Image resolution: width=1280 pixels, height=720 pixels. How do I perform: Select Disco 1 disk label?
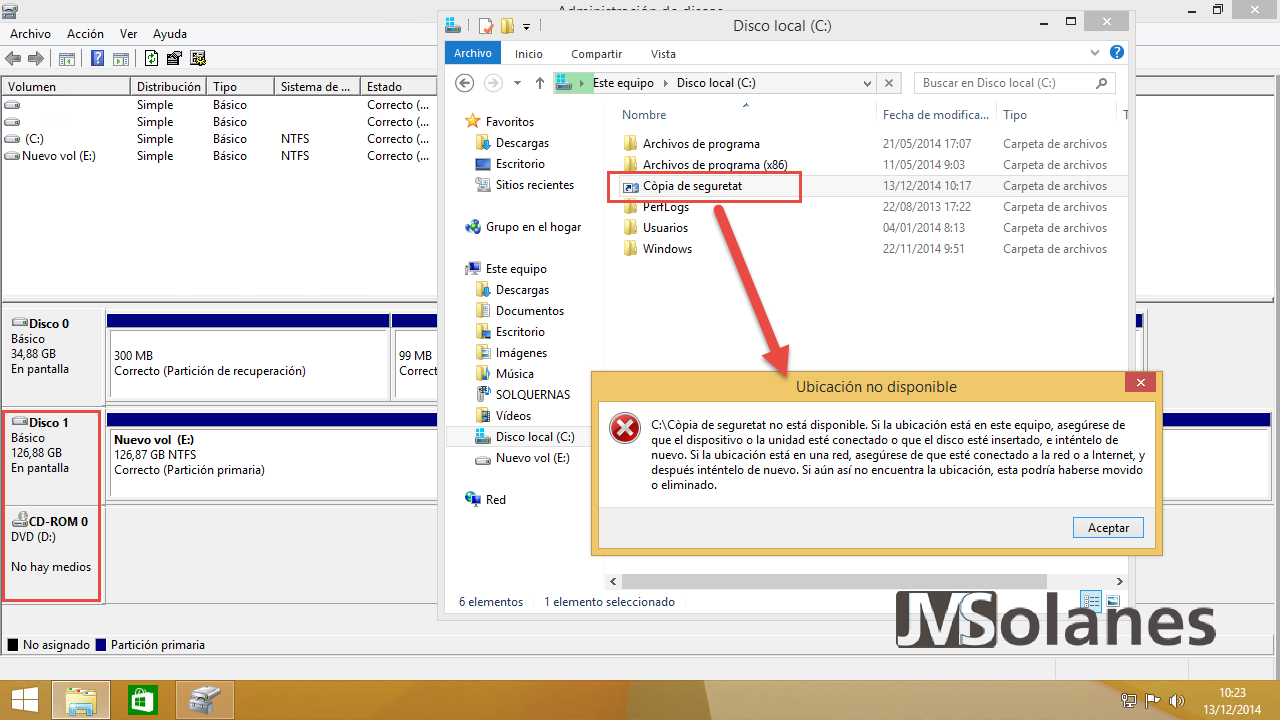click(49, 423)
